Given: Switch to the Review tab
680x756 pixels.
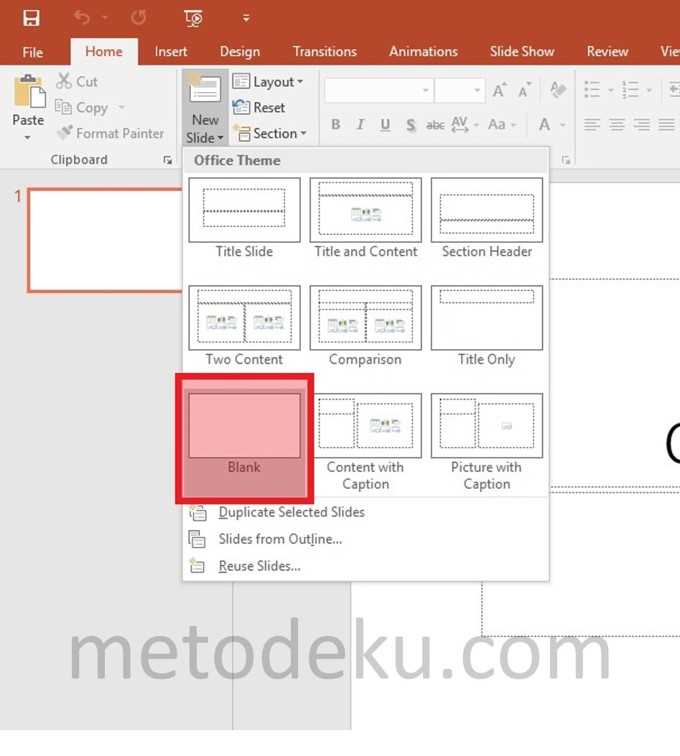Looking at the screenshot, I should [607, 52].
